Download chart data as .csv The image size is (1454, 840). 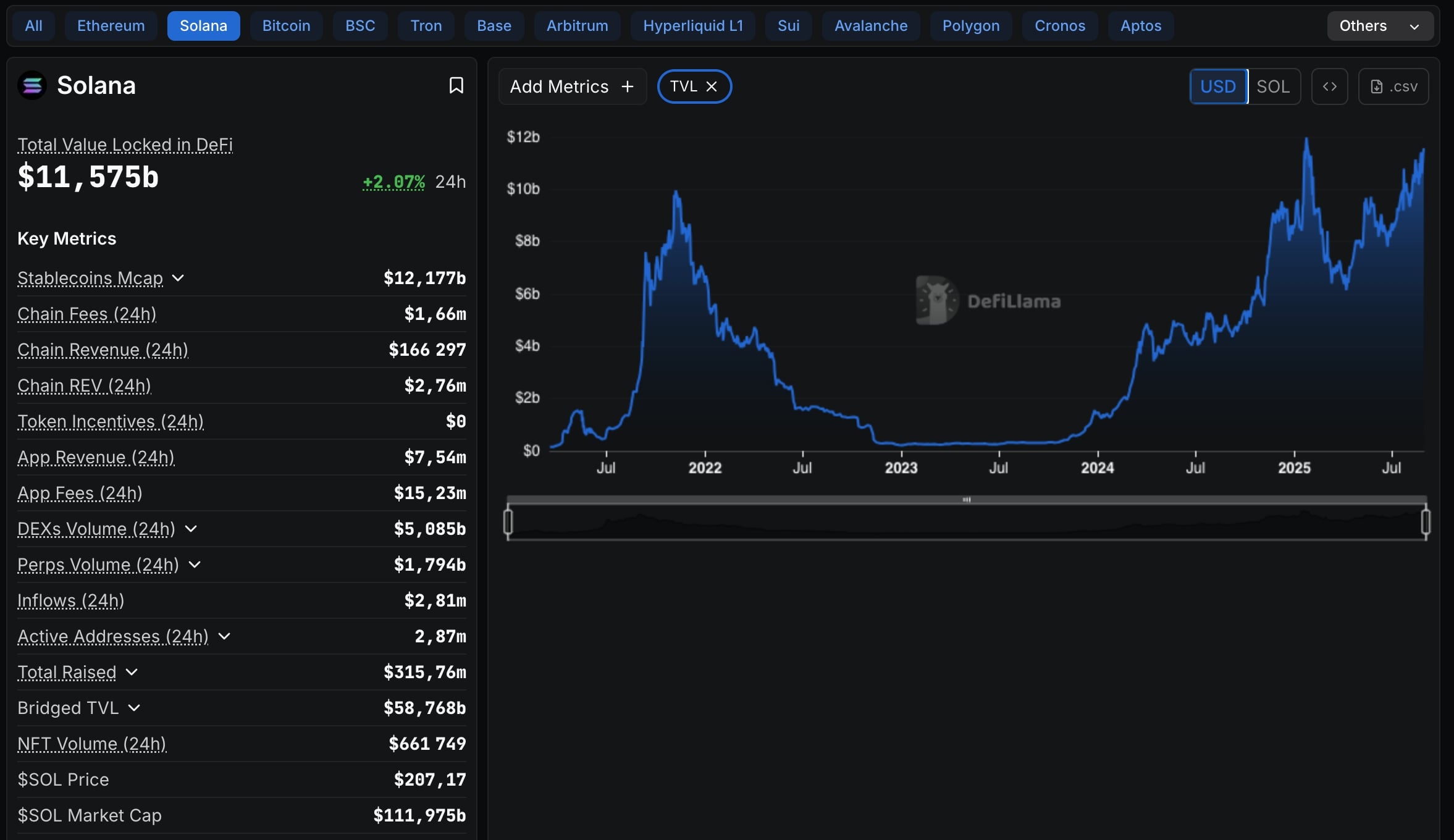click(x=1393, y=86)
